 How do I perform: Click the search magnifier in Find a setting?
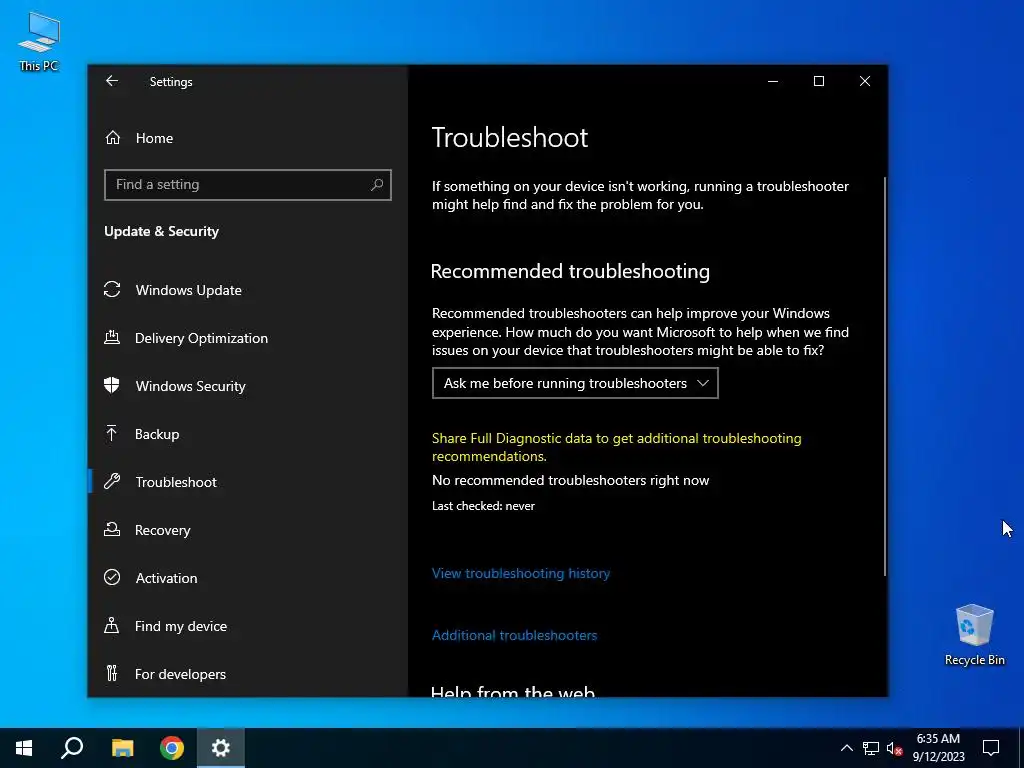pos(377,185)
